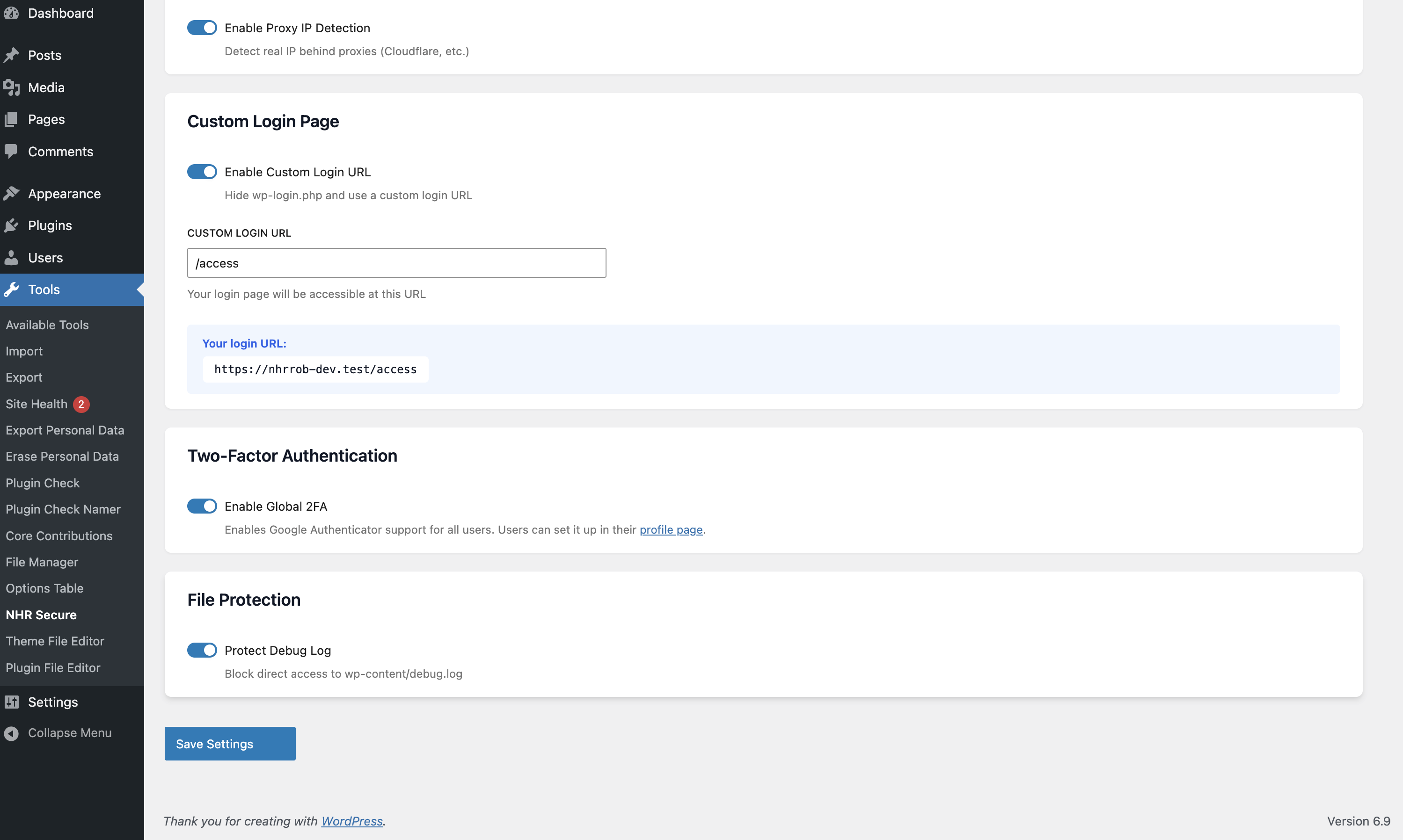Turn off Enable Custom Login URL
This screenshot has width=1403, height=840.
point(202,172)
